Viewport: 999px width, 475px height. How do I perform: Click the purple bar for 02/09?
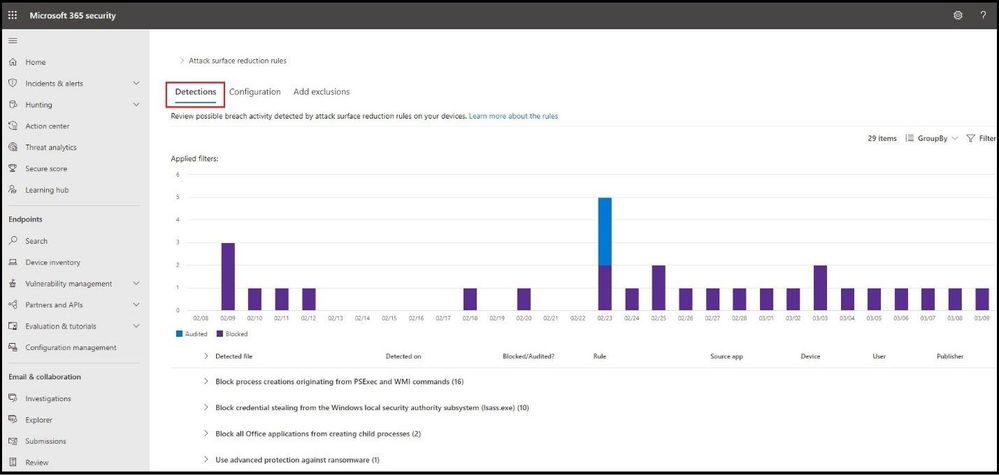(x=228, y=276)
